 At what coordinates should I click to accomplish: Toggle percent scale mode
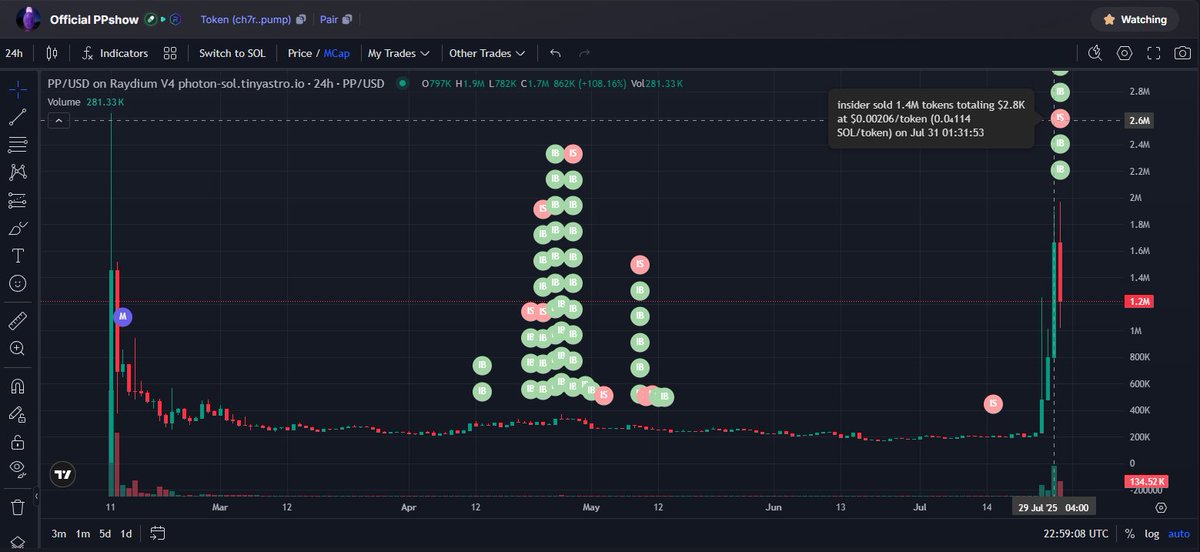click(1129, 534)
